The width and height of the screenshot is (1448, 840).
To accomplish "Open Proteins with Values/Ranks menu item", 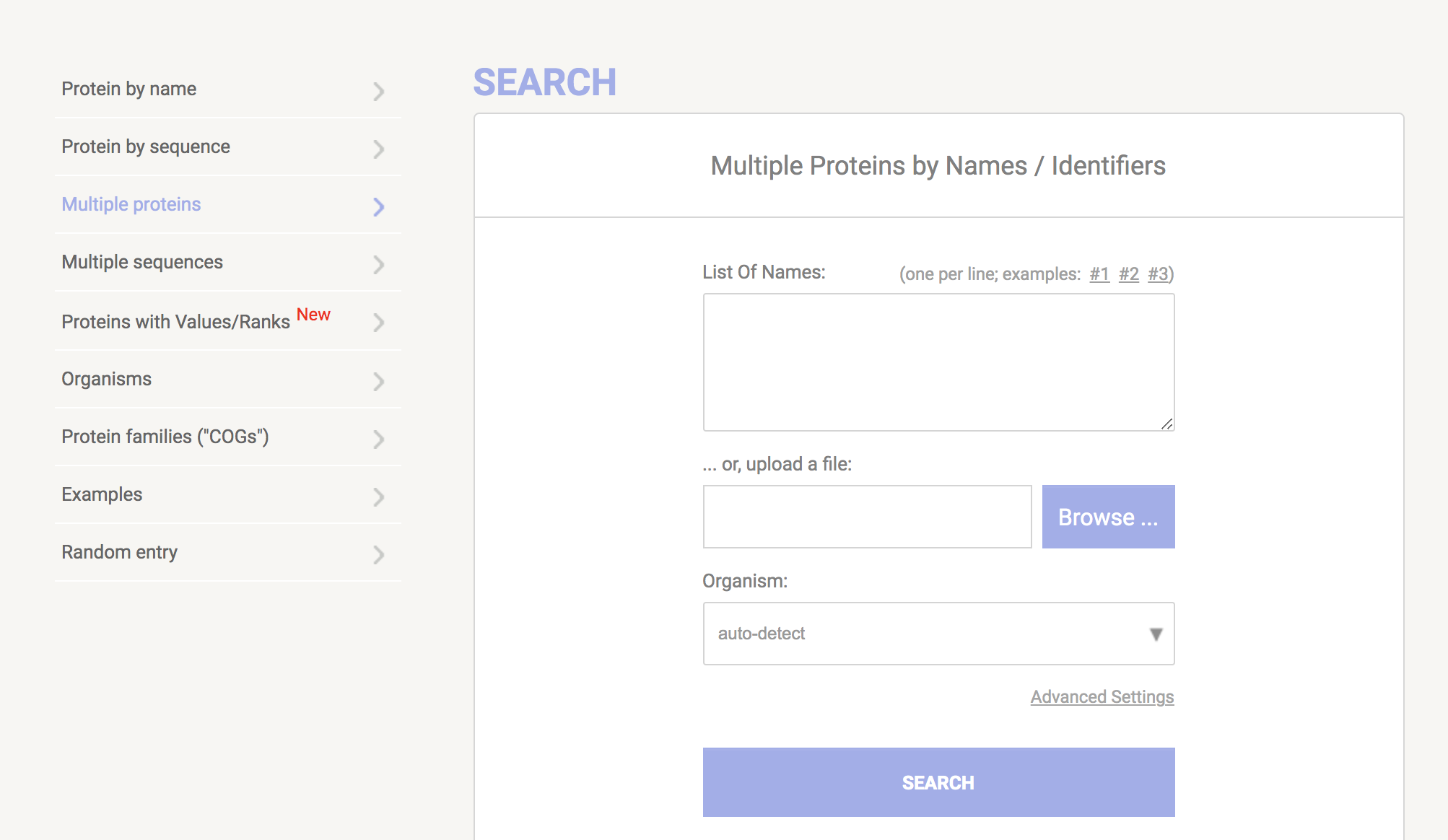I will (x=175, y=322).
